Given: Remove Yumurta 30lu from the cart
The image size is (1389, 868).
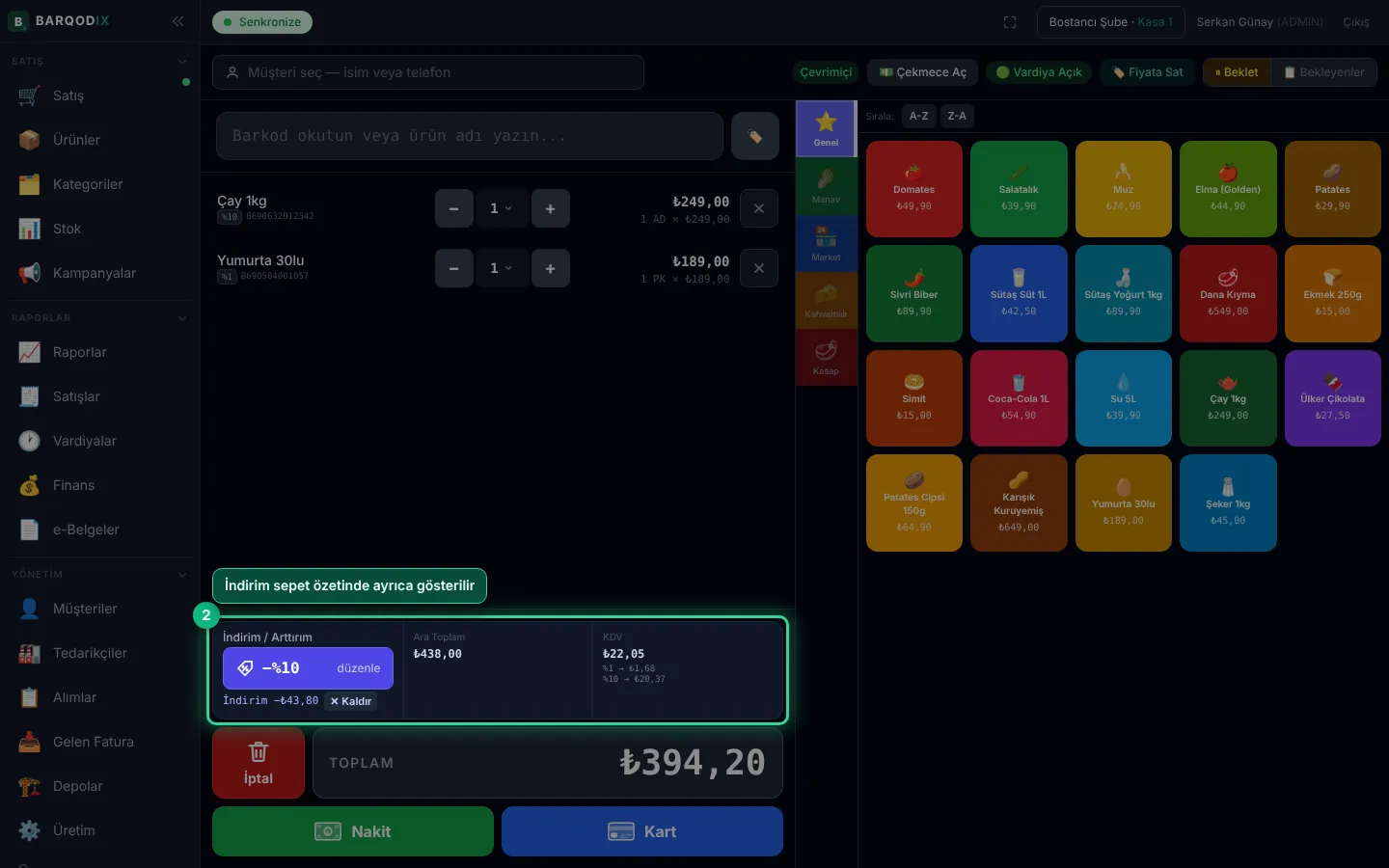Looking at the screenshot, I should 759,268.
